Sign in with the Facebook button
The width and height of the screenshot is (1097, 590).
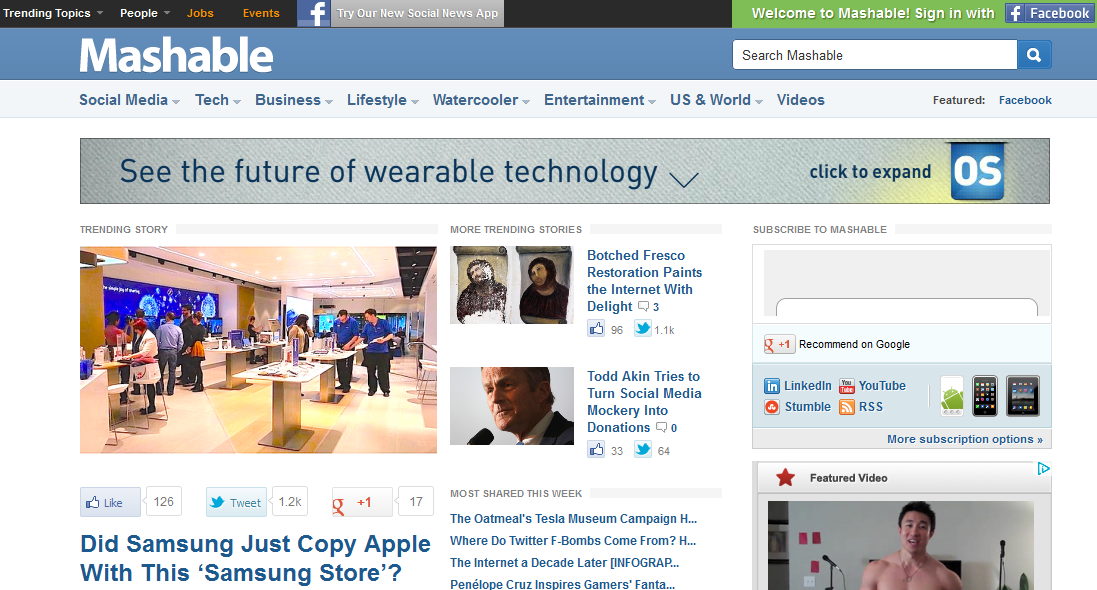(1048, 13)
